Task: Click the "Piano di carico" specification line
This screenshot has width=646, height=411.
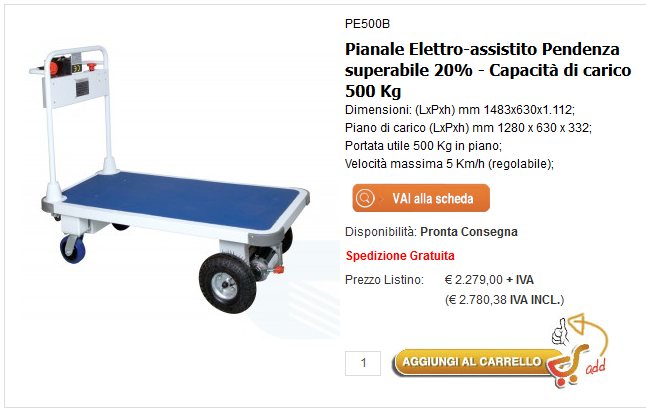Action: coord(467,127)
